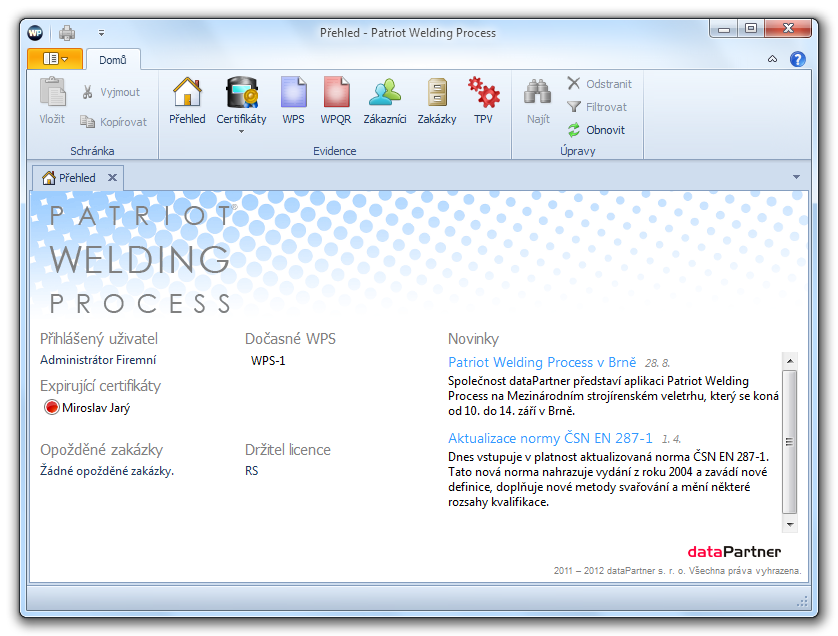Click the Filtrovat funnel filter
Viewport: 838px width, 636px height.
[x=597, y=107]
